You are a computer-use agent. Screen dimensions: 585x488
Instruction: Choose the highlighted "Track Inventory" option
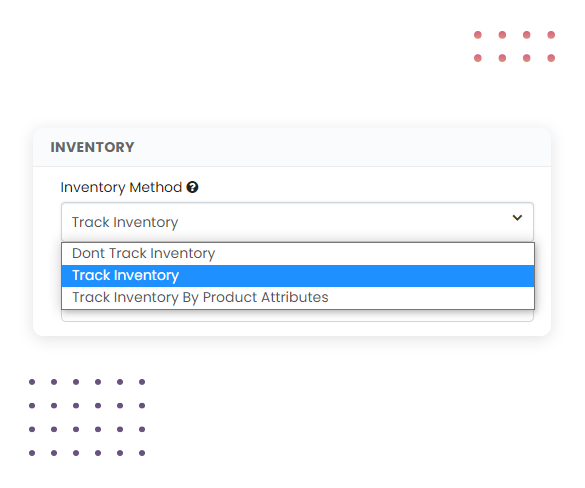coord(298,276)
